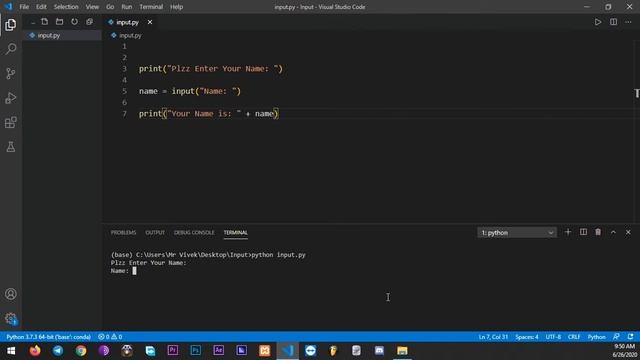Open errors and warnings count in status bar
The image size is (640, 360).
(x=110, y=337)
